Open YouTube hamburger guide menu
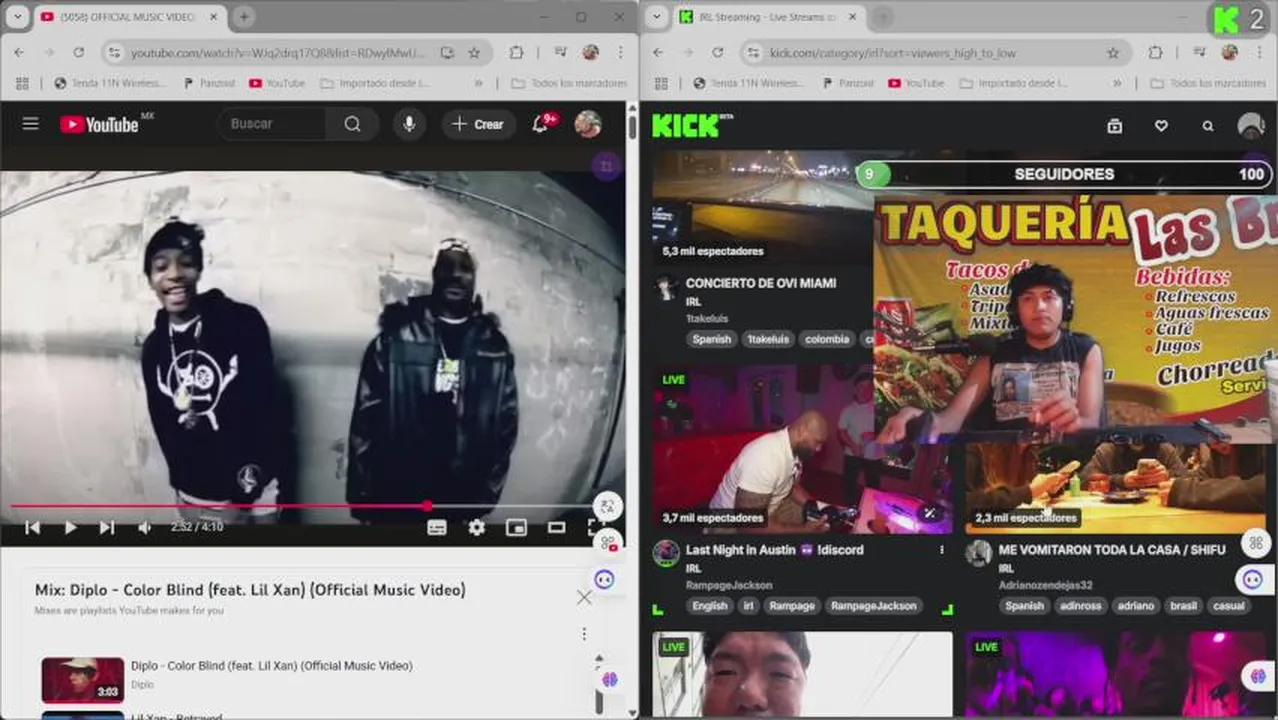 (31, 124)
